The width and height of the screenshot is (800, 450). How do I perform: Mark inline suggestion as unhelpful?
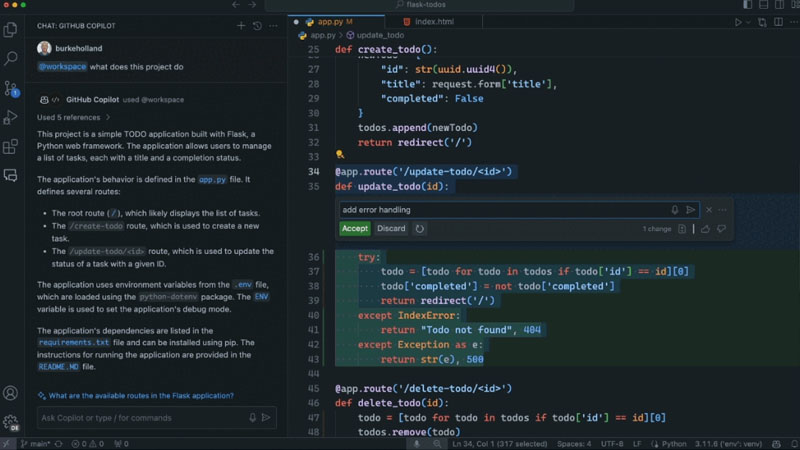coord(721,229)
